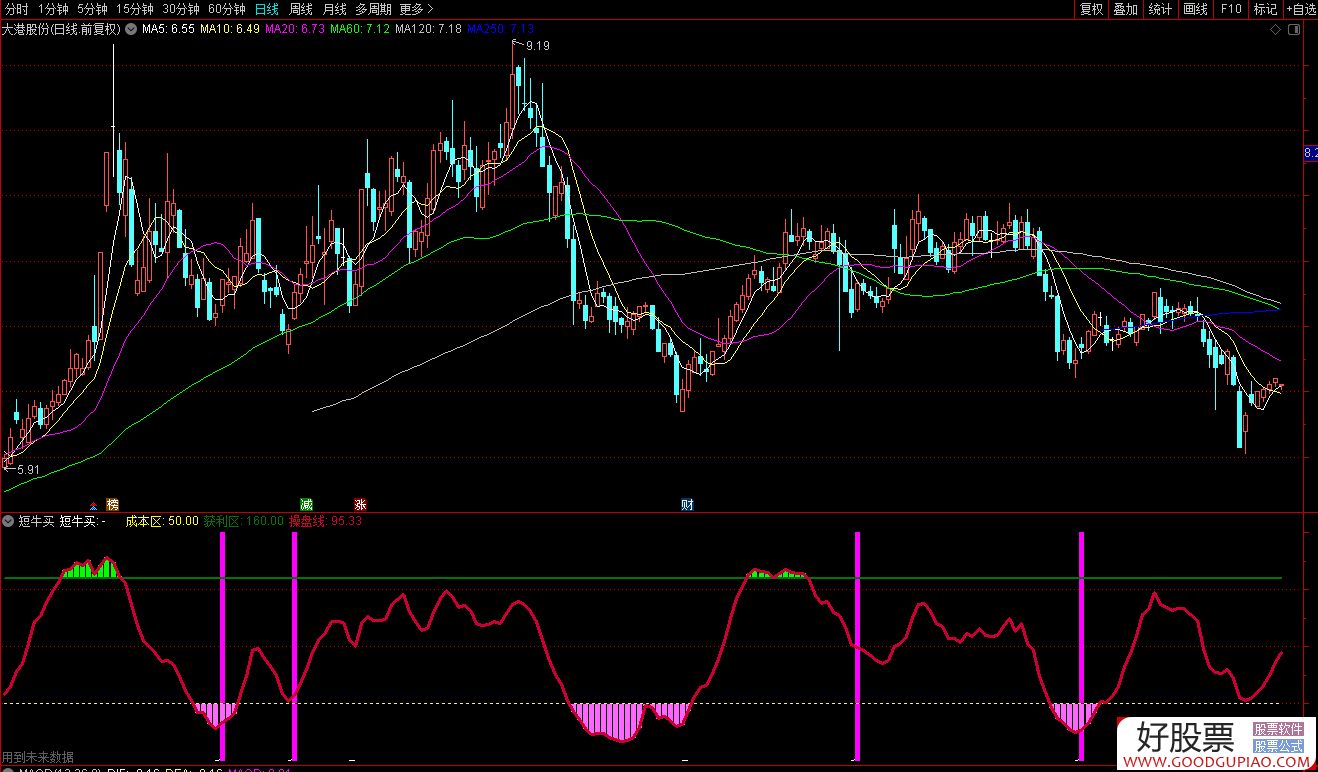Click the MA10: 6.49 label
1318x772 pixels.
tap(230, 29)
